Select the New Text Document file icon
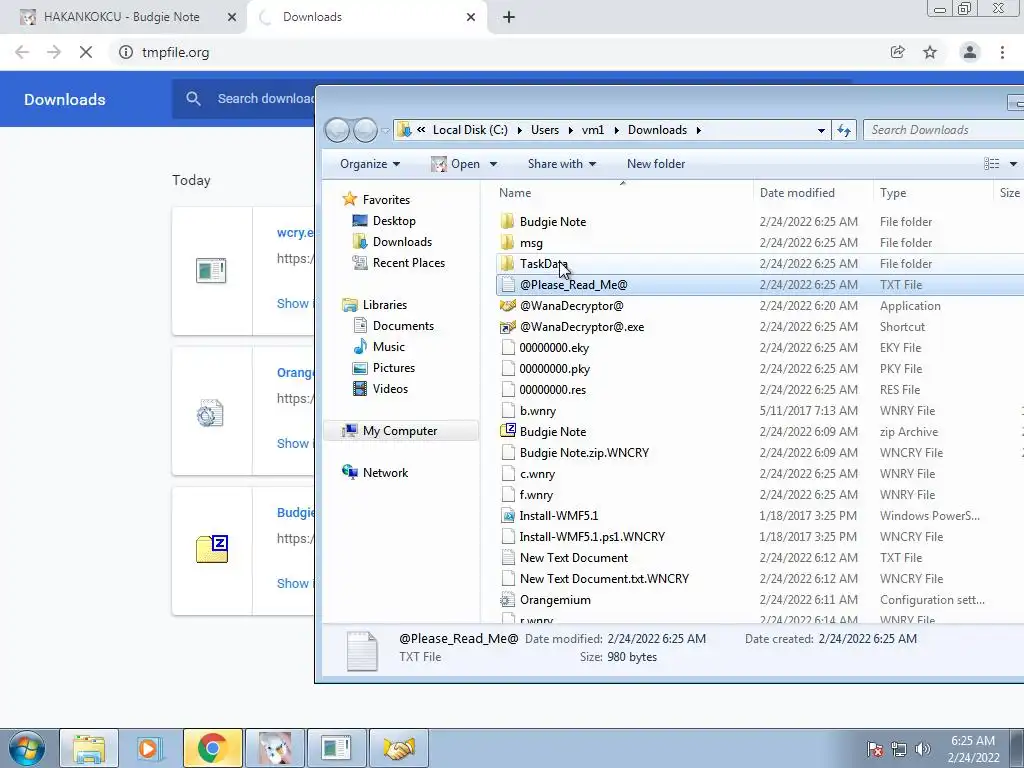 click(x=507, y=558)
